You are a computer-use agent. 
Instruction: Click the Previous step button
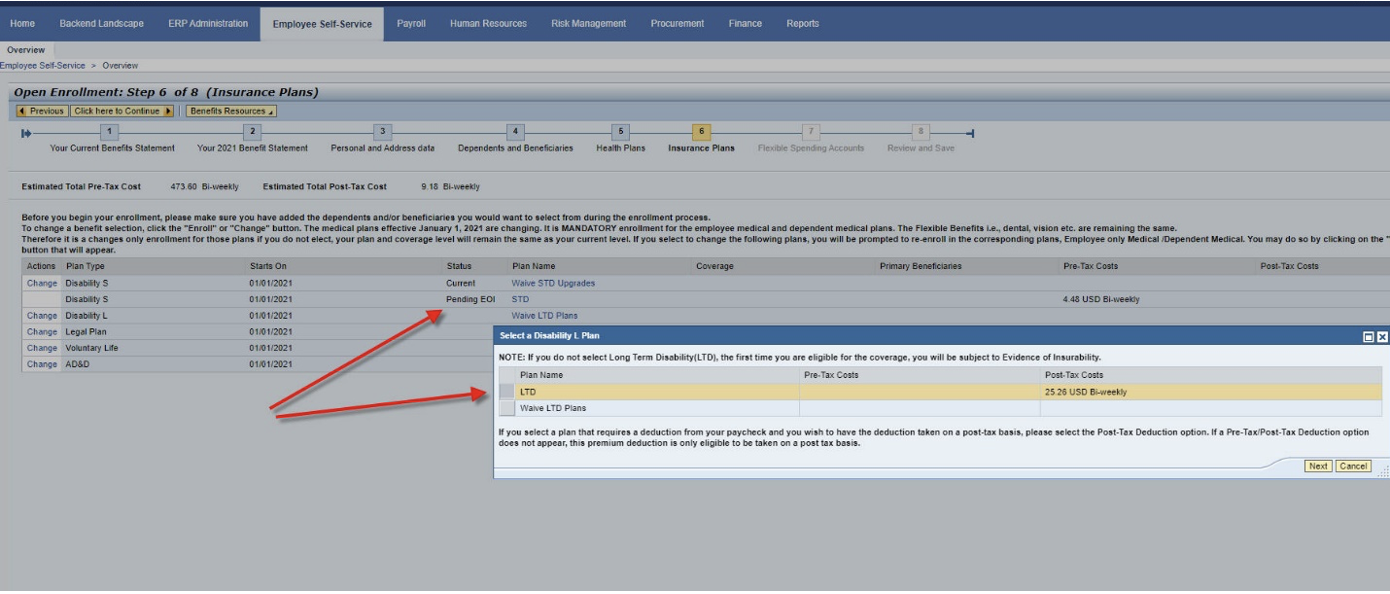pyautogui.click(x=41, y=111)
